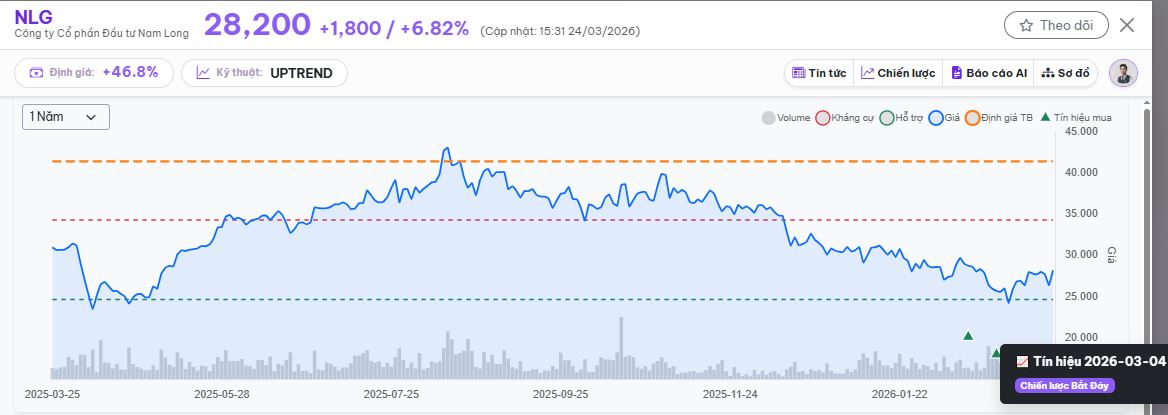Screen dimensions: 1168x415
Task: Close the NLG stock panel
Action: 1127,26
